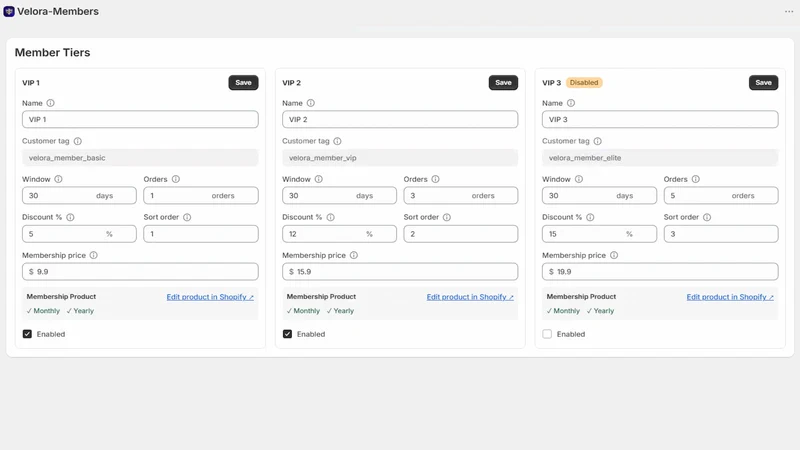Show info icon for VIP 1 Sort order

(x=187, y=217)
